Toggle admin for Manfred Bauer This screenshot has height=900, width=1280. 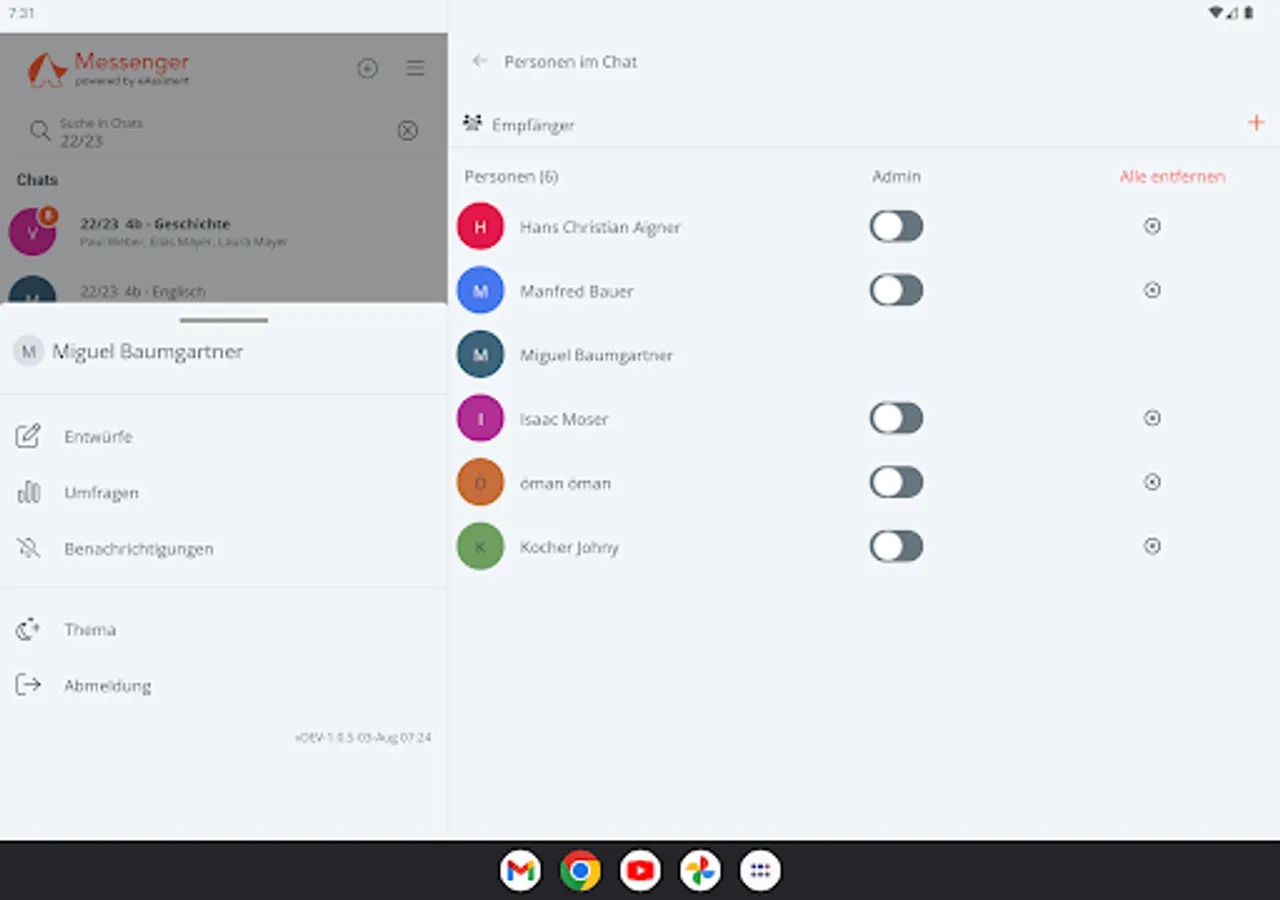[896, 290]
